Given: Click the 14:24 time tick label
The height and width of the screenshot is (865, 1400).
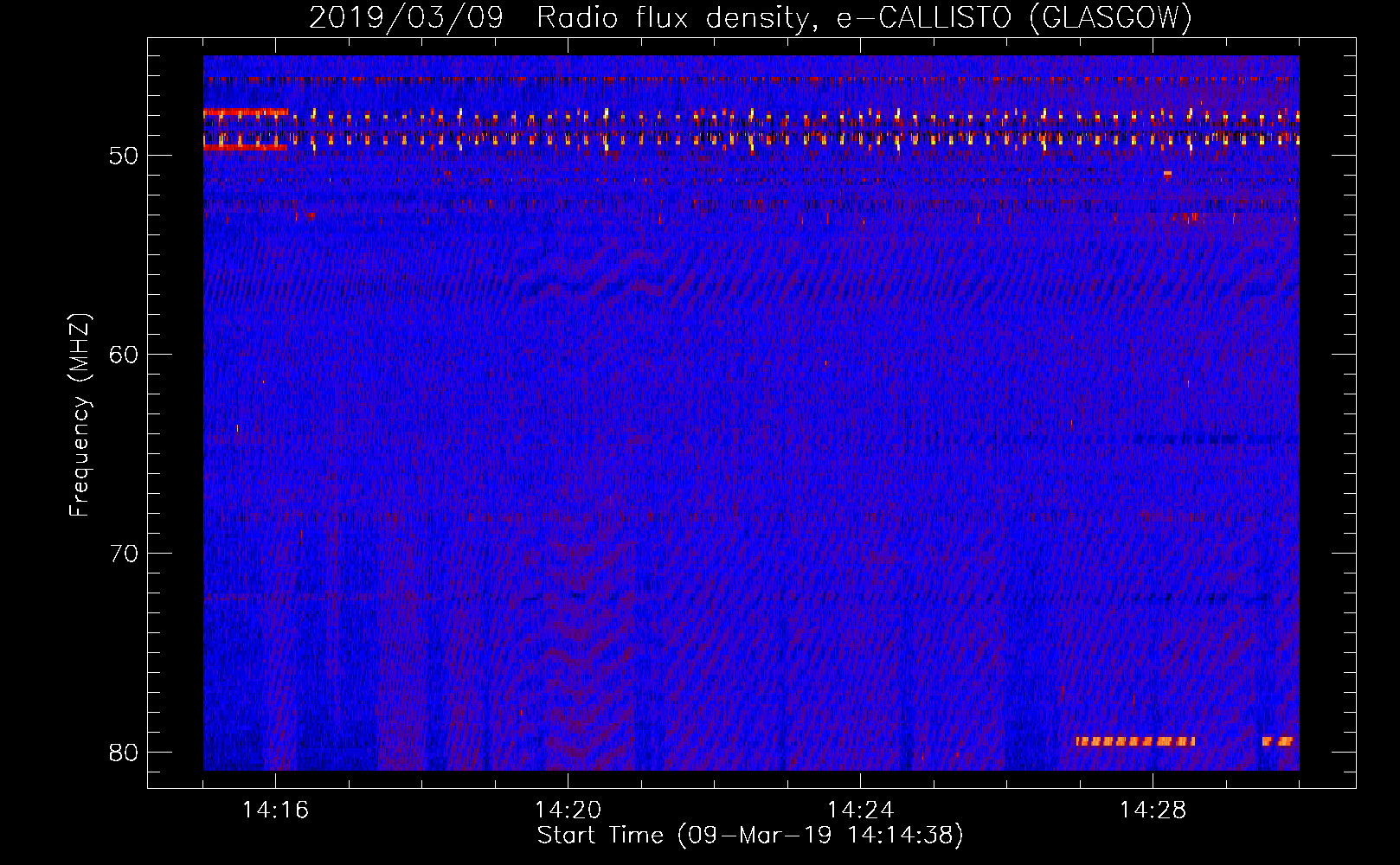Looking at the screenshot, I should [860, 811].
